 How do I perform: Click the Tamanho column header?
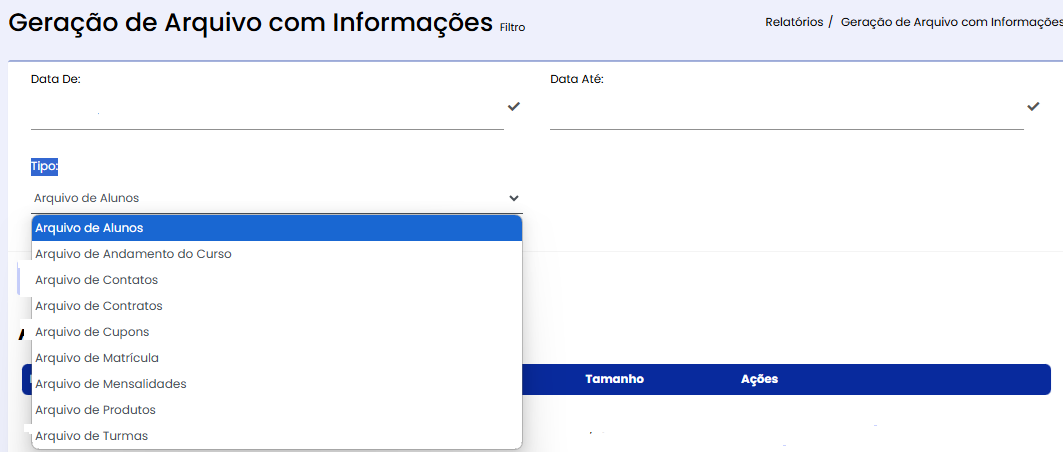point(614,379)
